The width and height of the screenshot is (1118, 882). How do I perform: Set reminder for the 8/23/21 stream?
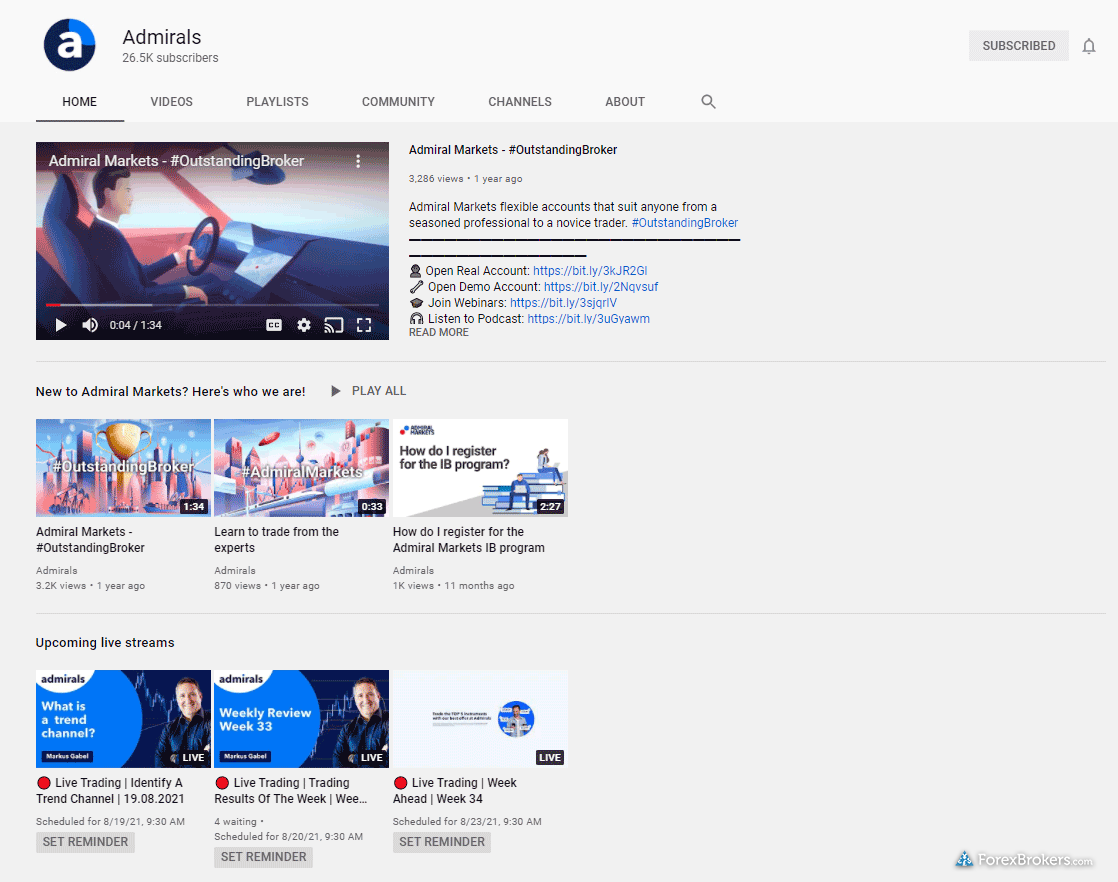pos(442,842)
